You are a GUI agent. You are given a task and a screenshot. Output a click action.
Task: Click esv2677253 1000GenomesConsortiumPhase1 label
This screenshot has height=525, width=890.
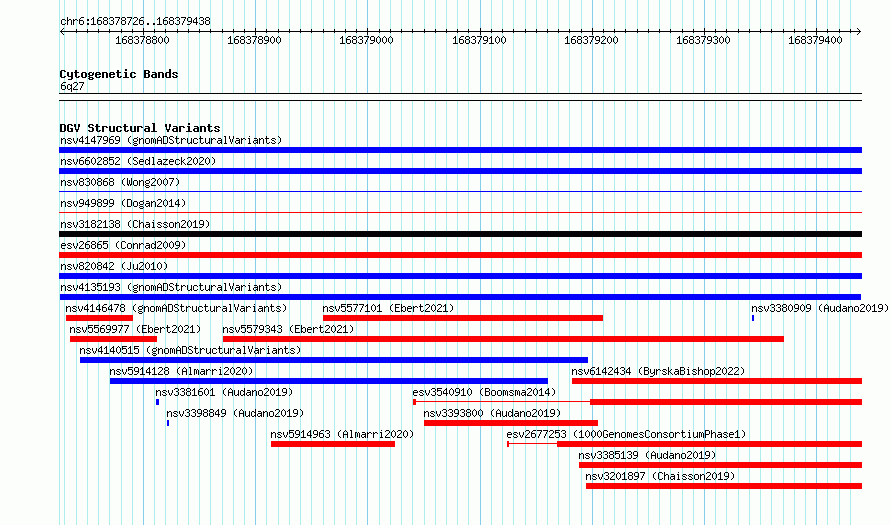click(x=626, y=434)
